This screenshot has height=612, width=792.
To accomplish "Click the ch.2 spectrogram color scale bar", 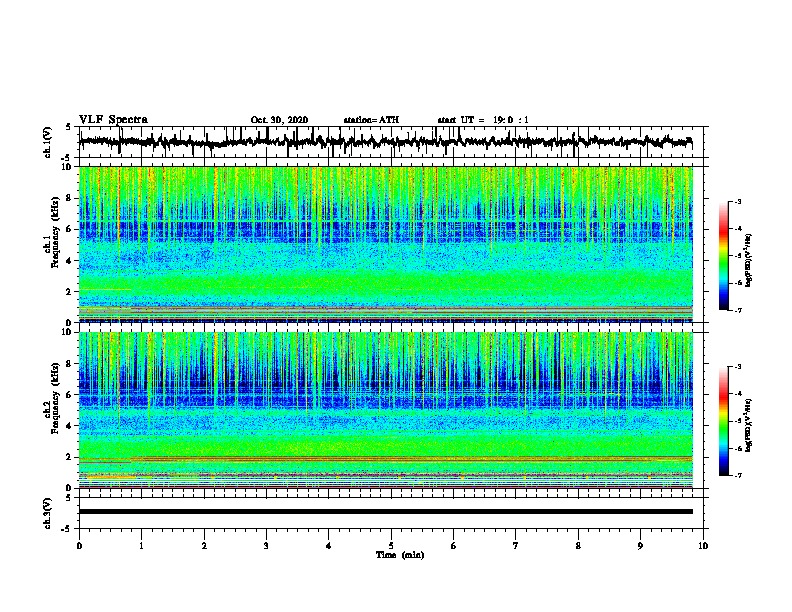I will point(724,421).
